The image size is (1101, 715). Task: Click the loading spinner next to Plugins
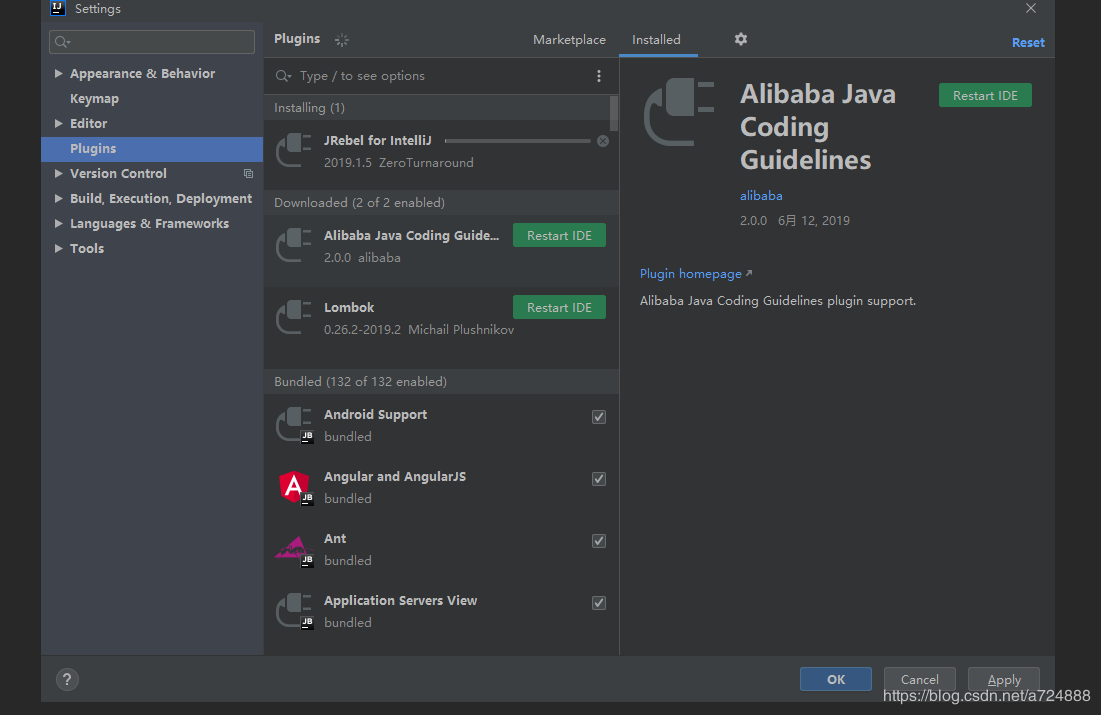(x=342, y=40)
